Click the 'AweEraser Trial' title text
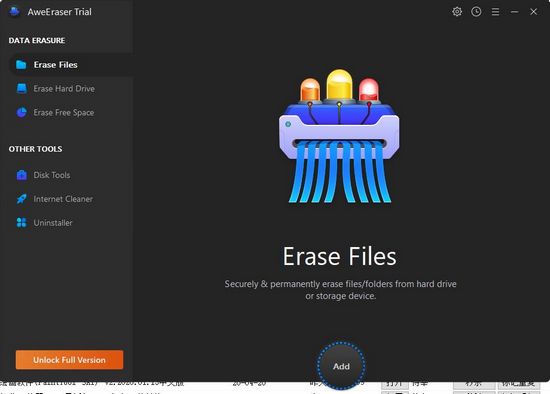 click(60, 12)
